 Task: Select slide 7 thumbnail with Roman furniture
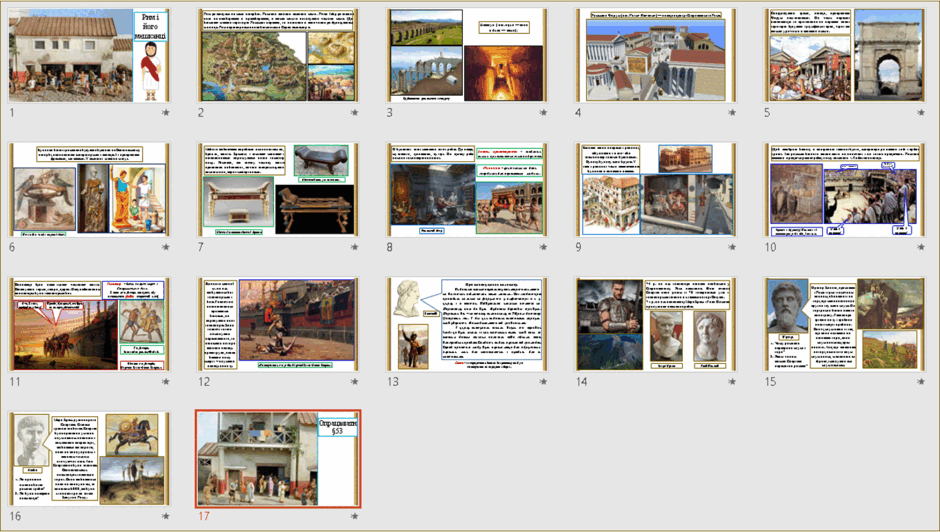(278, 190)
